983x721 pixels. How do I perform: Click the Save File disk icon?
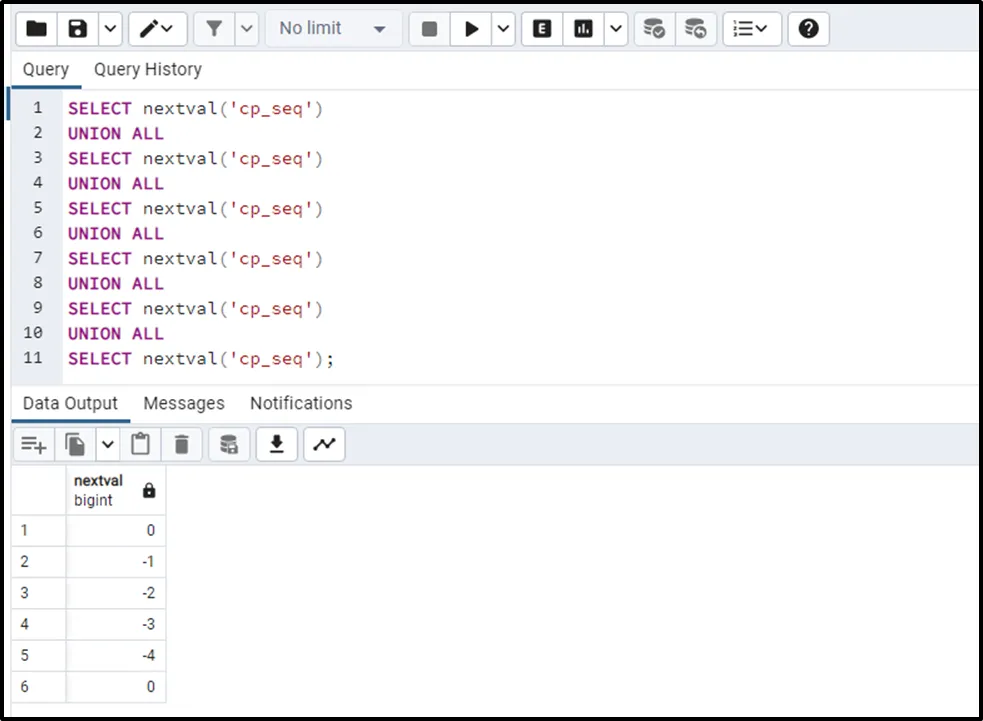[78, 29]
